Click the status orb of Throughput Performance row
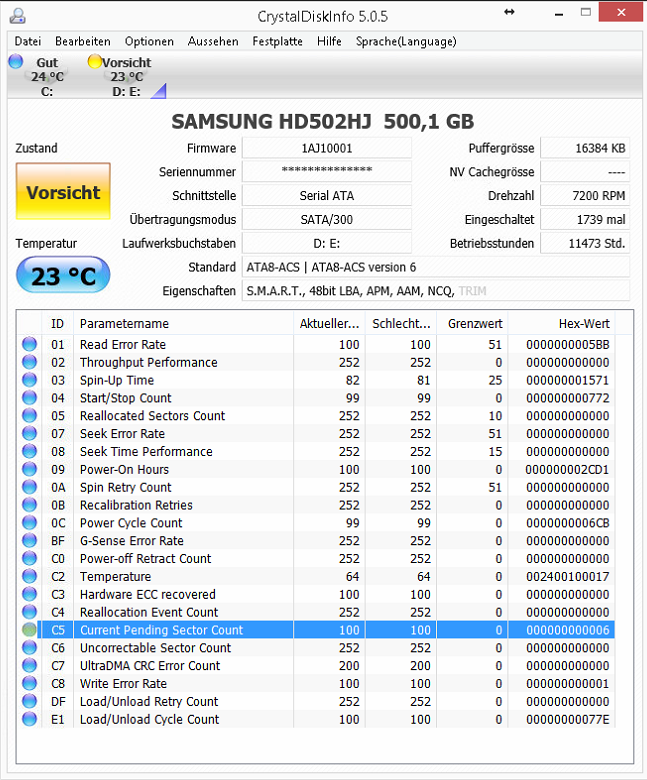The width and height of the screenshot is (647, 780). pyautogui.click(x=29, y=362)
